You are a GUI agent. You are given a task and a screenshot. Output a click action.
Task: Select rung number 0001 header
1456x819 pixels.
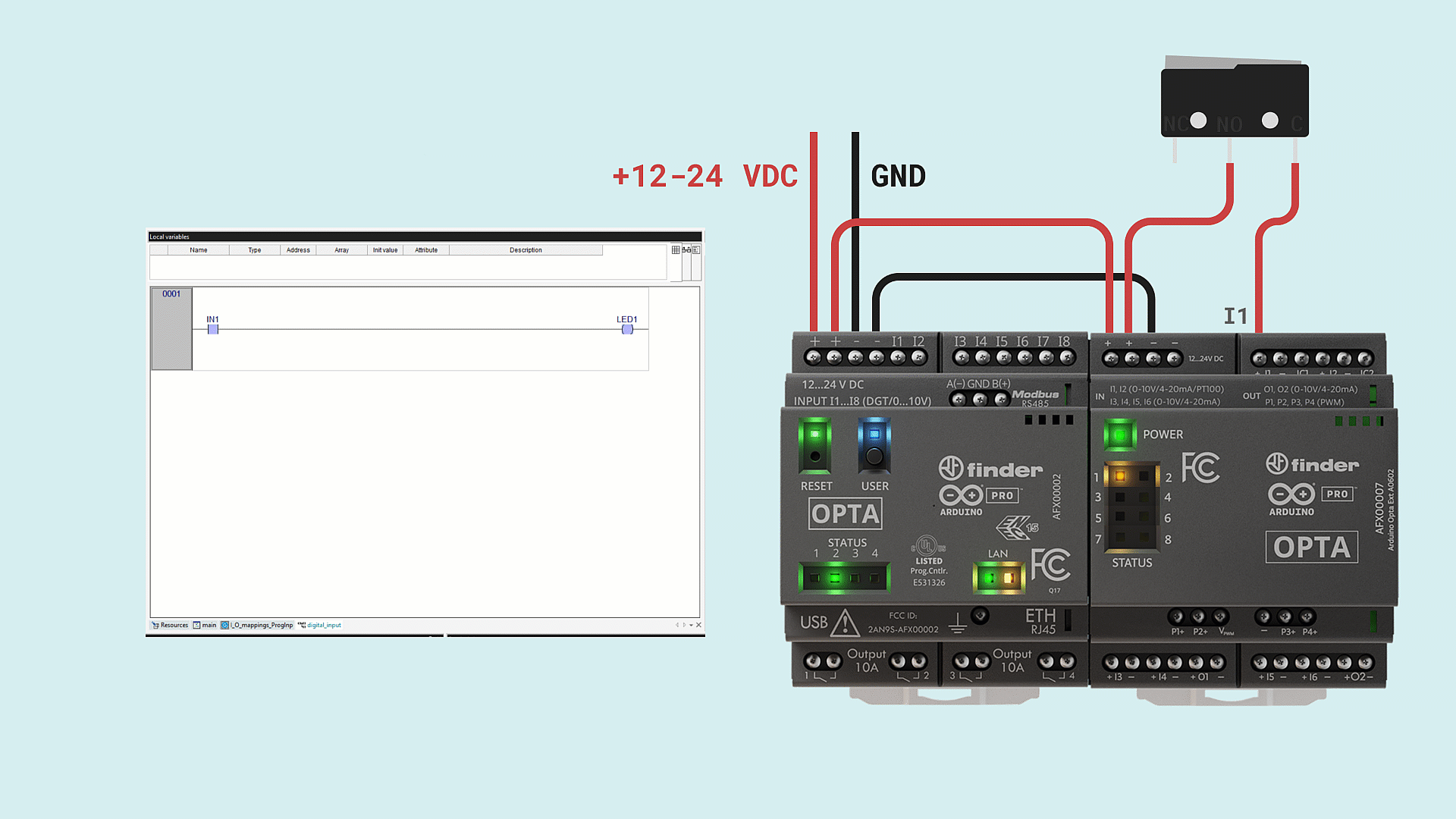coord(171,294)
